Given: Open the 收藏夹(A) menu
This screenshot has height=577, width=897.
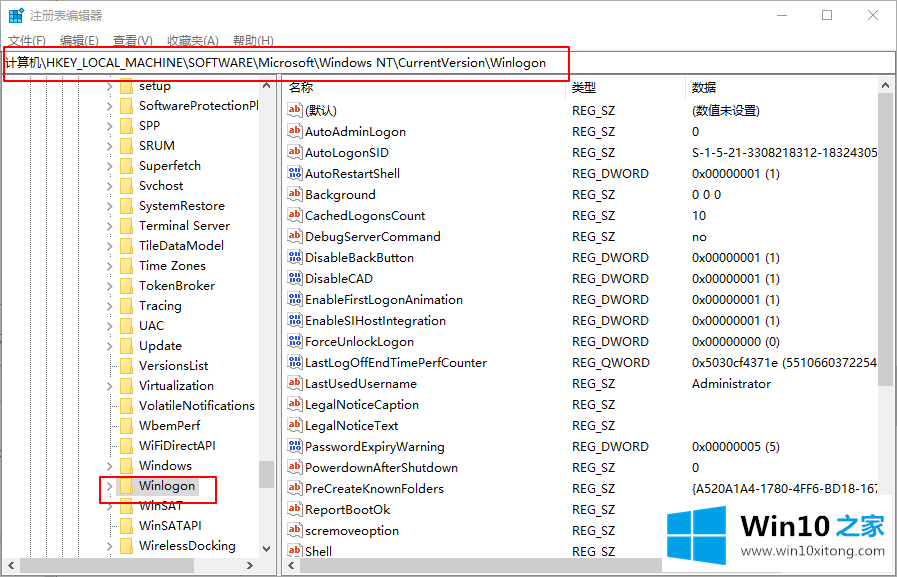Looking at the screenshot, I should pos(193,41).
